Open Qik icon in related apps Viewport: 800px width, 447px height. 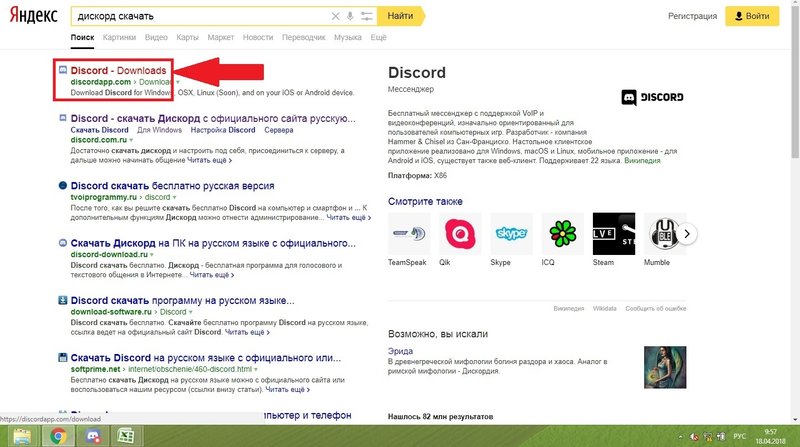pyautogui.click(x=460, y=234)
